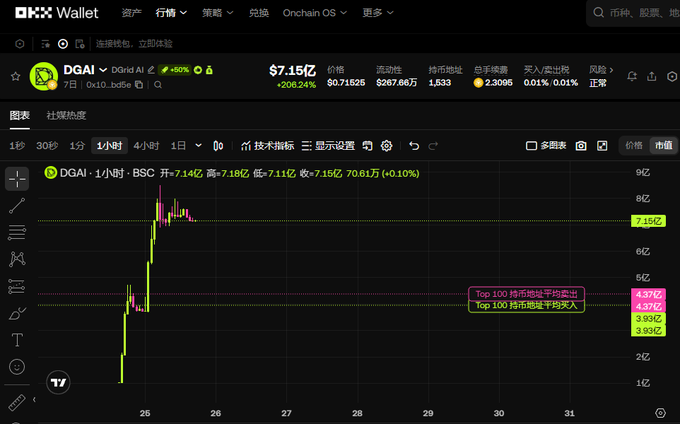Click the OKX Wallet logo
Screen dimensions: 680x424
[57, 13]
